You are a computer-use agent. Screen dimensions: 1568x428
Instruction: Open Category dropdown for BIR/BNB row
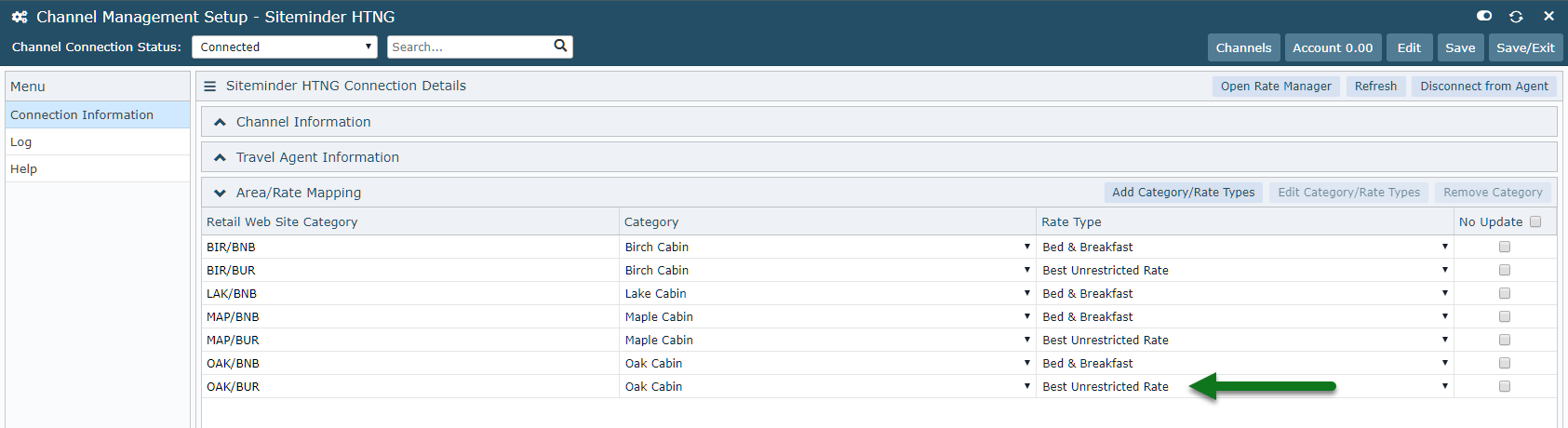(827, 247)
